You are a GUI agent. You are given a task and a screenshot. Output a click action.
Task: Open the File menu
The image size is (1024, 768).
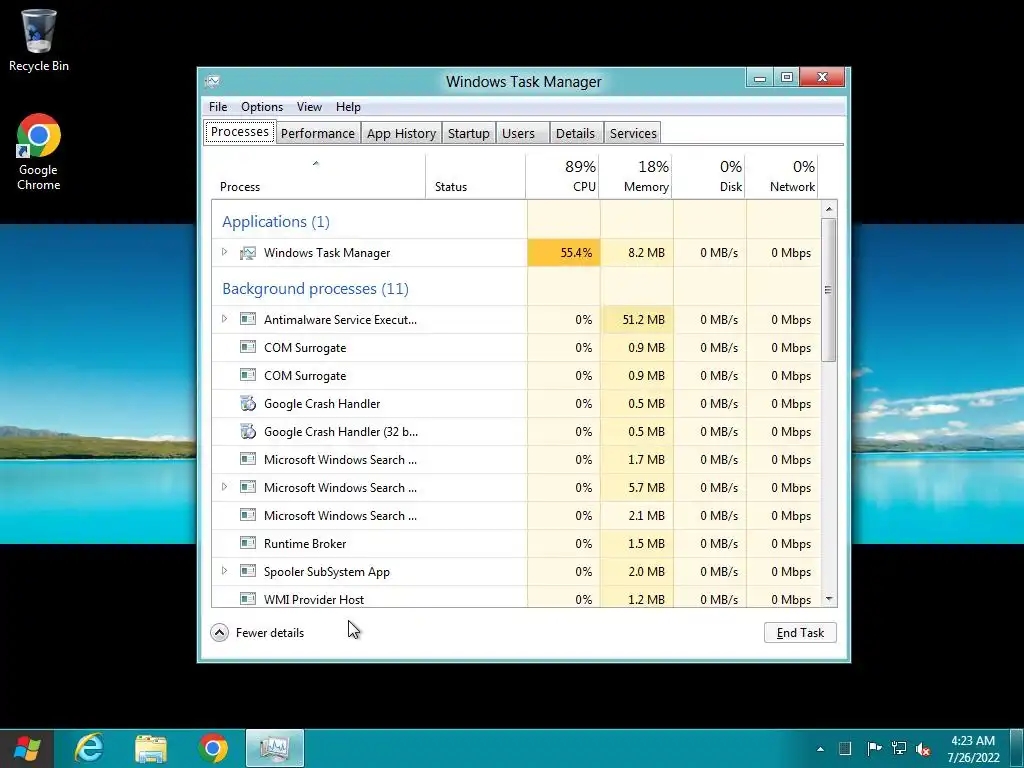218,107
